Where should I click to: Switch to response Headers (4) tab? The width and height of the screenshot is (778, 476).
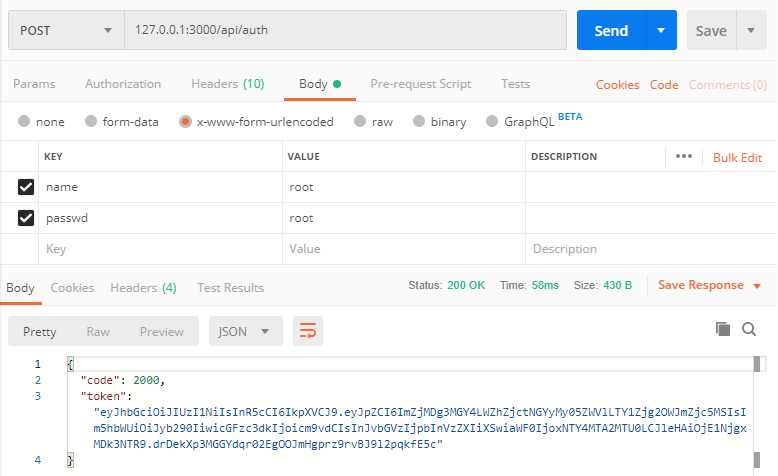coord(143,288)
